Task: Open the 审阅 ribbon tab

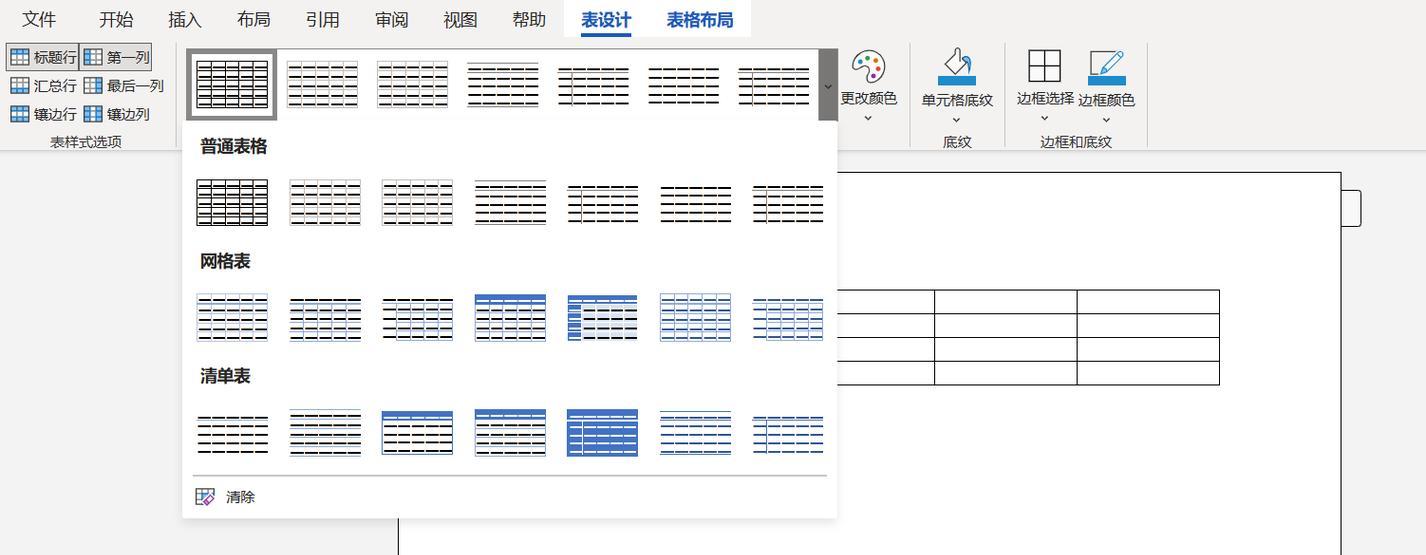Action: pos(391,20)
